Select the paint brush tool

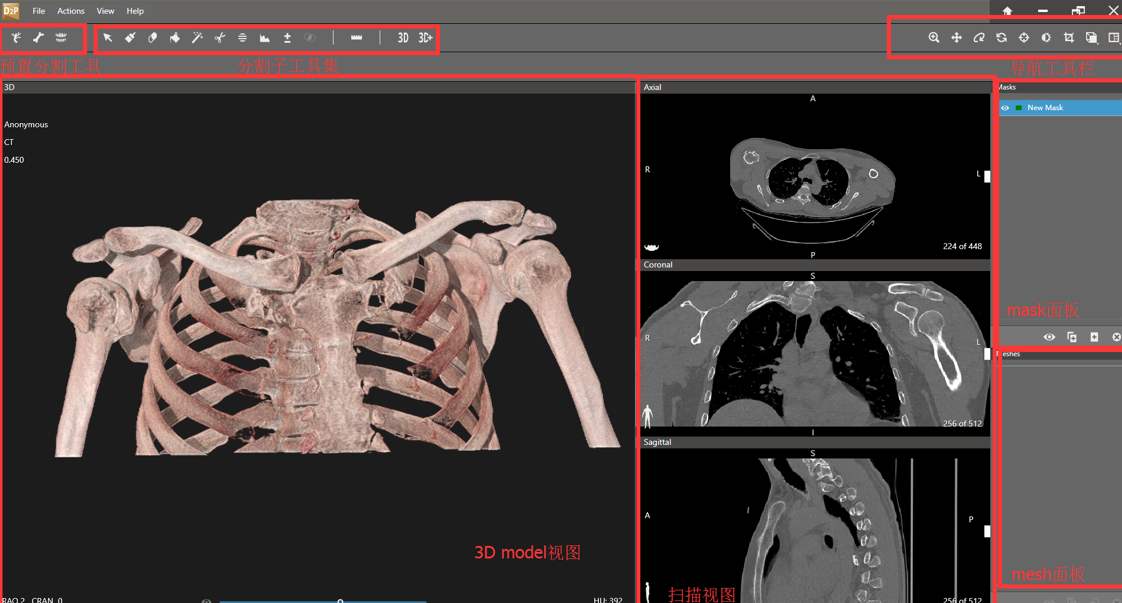pyautogui.click(x=130, y=38)
